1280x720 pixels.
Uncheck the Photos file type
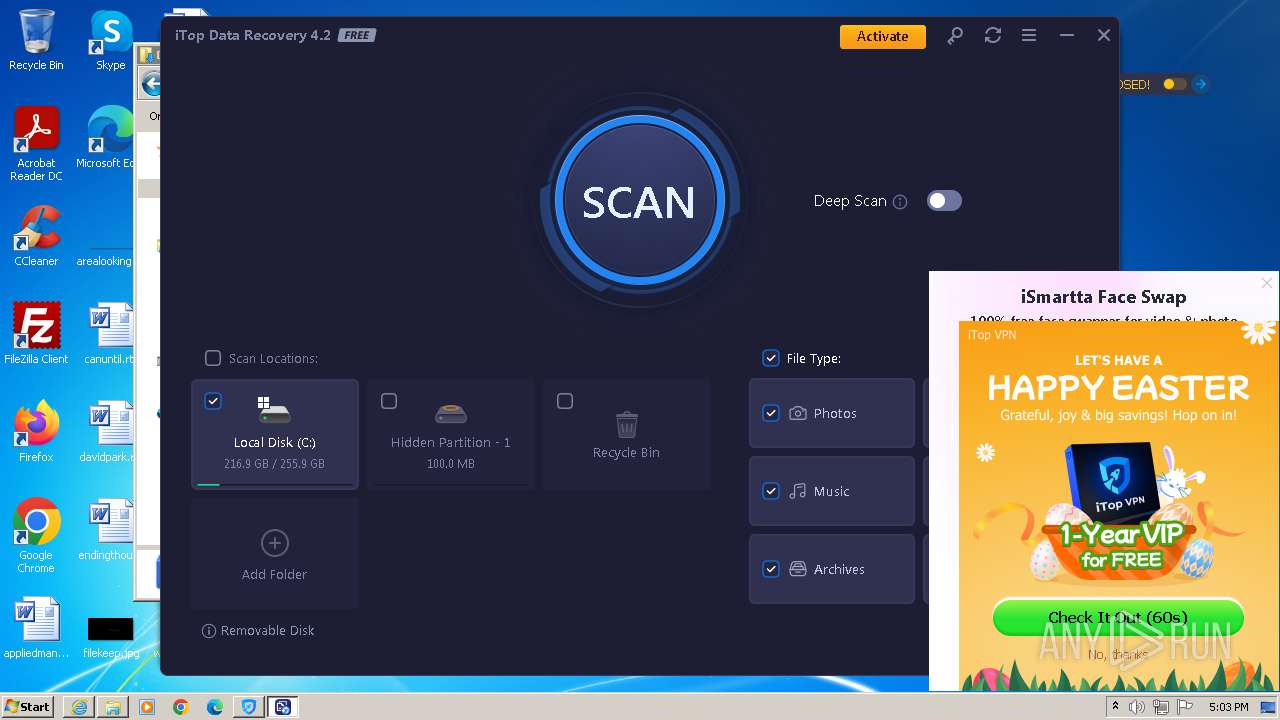coord(771,413)
